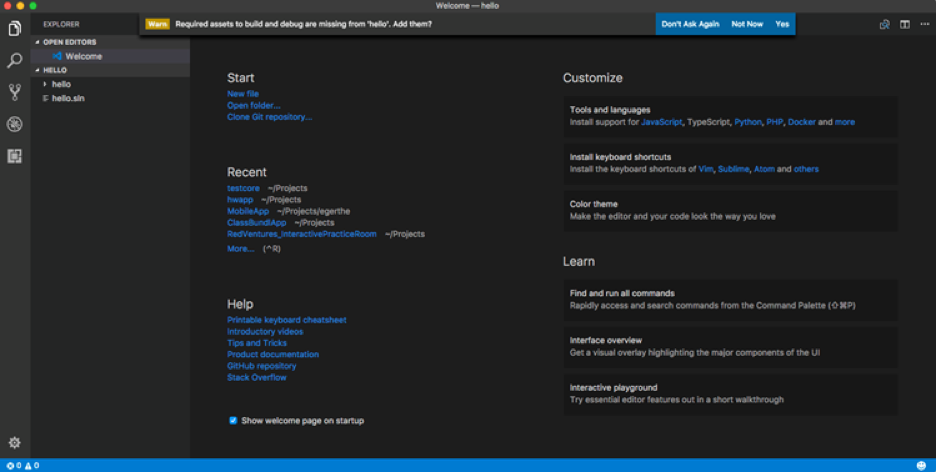Install Sublime keyboard shortcuts link

click(x=733, y=169)
